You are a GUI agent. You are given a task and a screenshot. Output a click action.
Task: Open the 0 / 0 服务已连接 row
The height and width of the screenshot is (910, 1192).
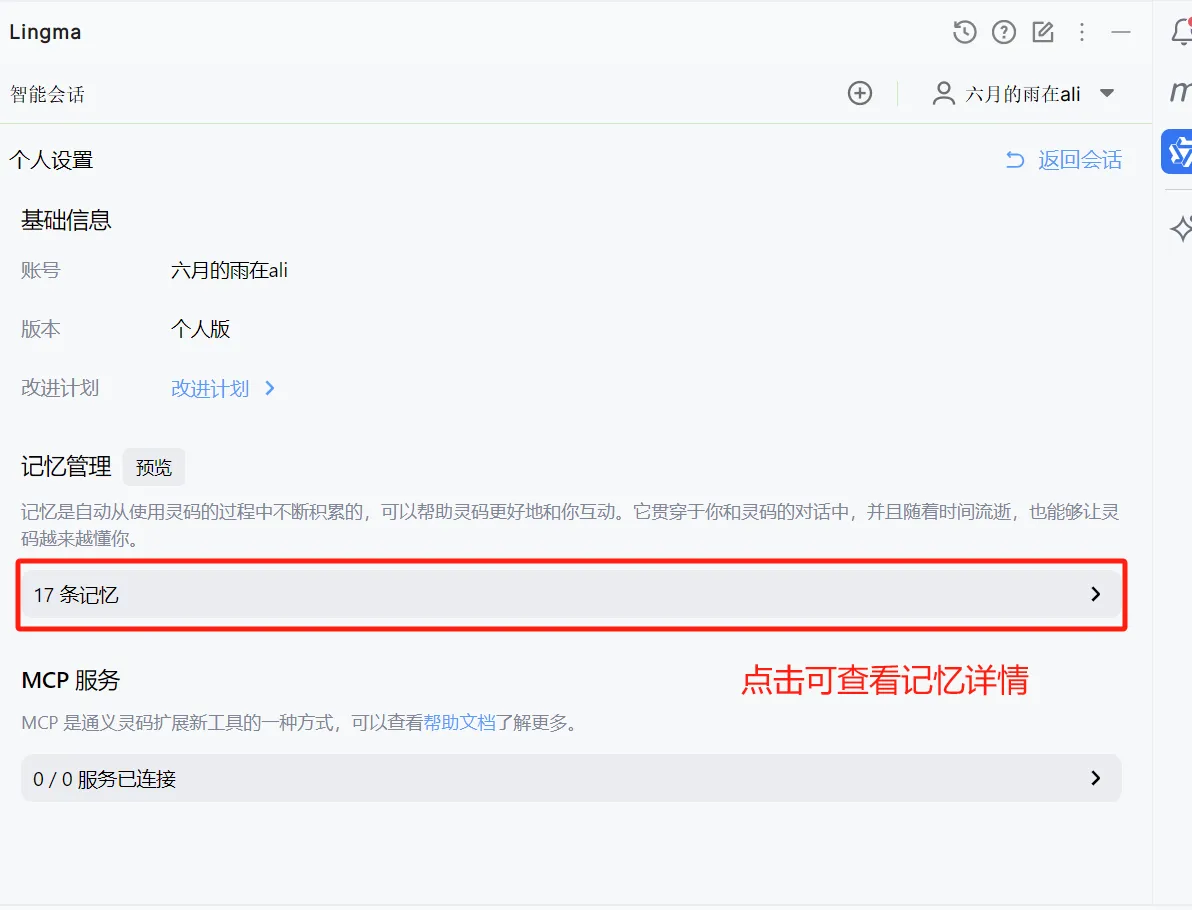pyautogui.click(x=571, y=778)
